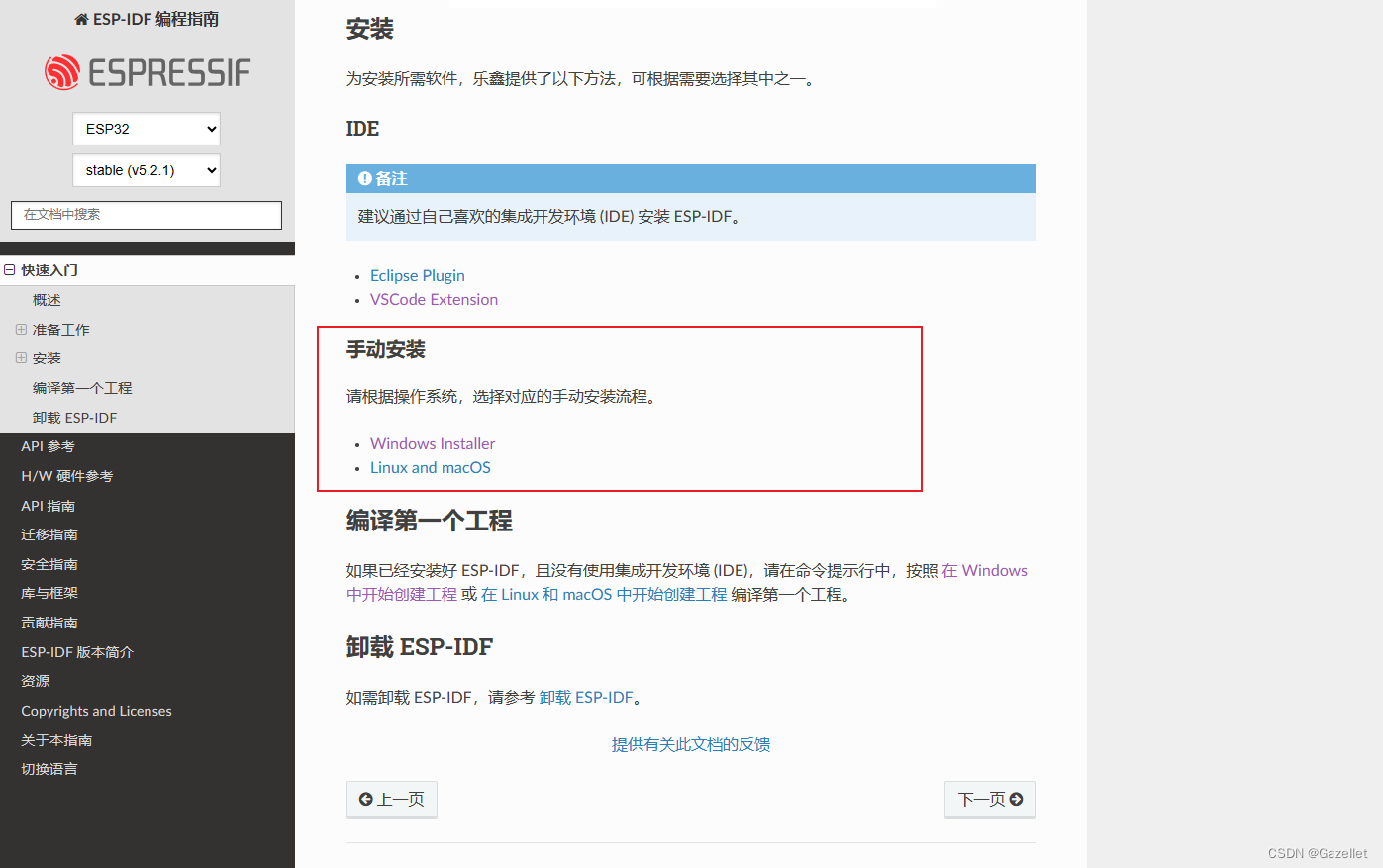Click the VSCode Extension link
Viewport: 1383px width, 868px height.
coord(434,299)
